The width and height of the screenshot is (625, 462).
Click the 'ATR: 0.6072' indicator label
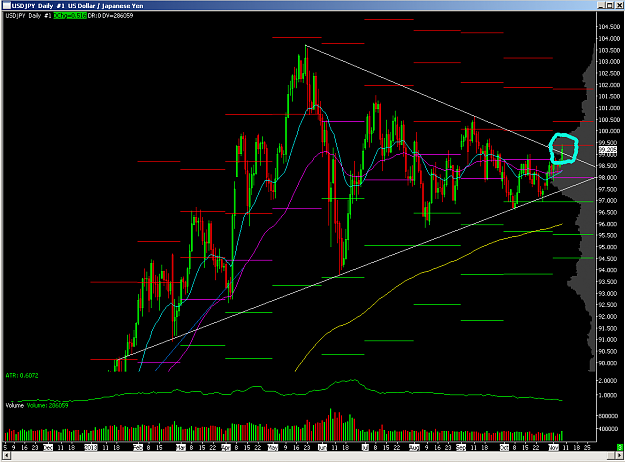22,375
